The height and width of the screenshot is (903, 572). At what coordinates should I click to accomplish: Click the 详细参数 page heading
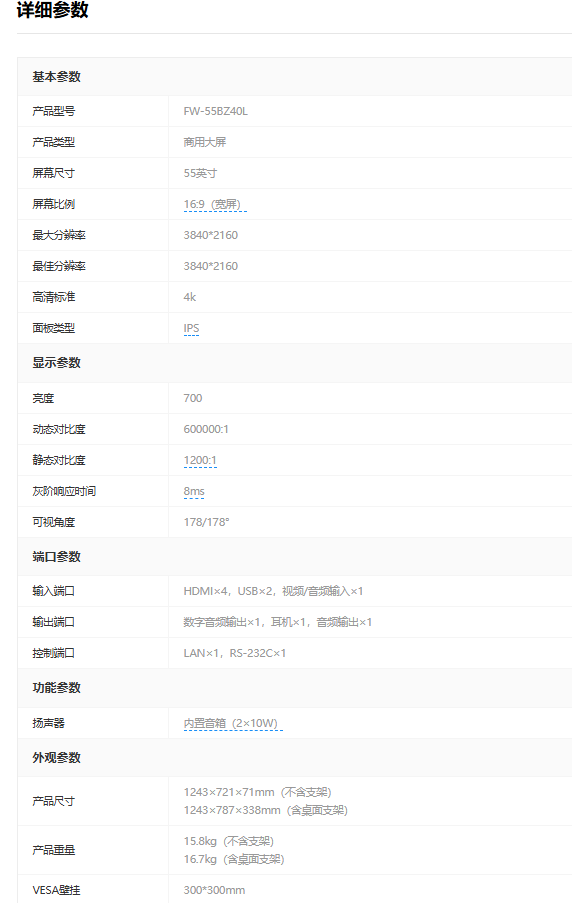(x=52, y=10)
